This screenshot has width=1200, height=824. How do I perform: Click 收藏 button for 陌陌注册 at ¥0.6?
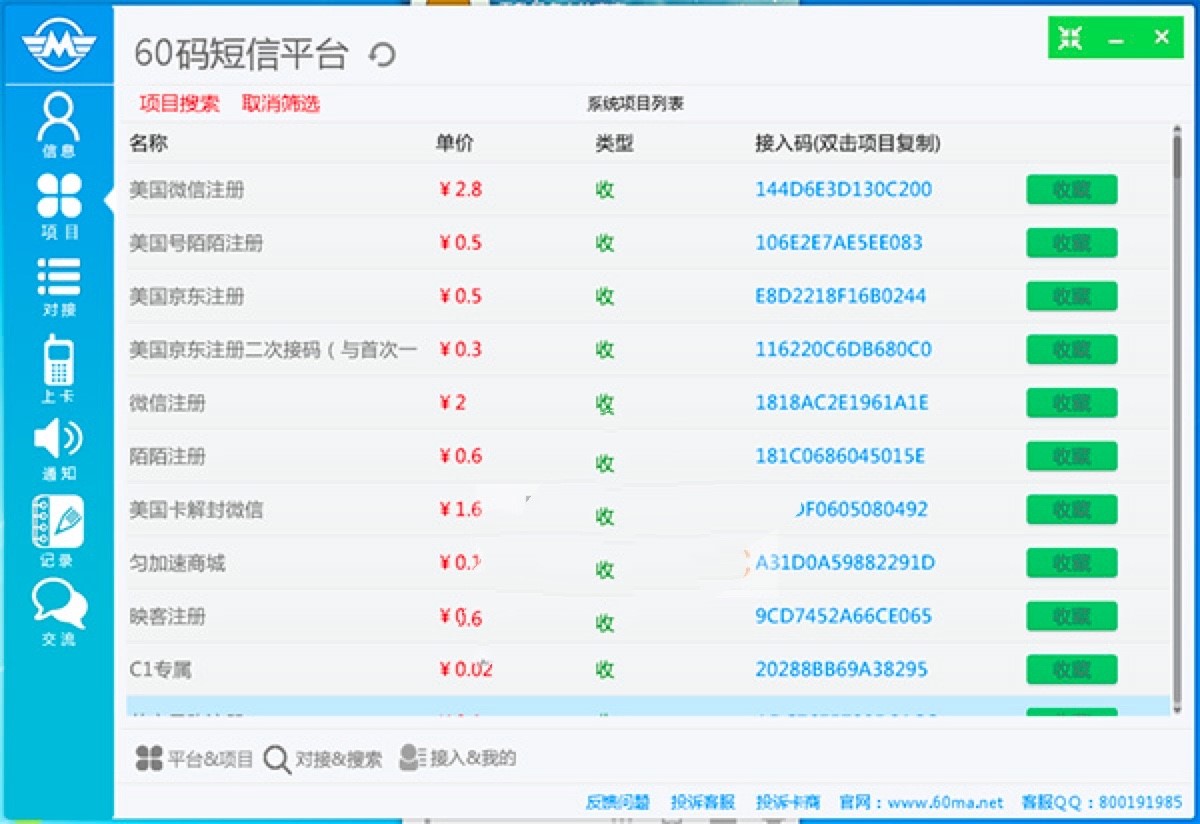pyautogui.click(x=1071, y=456)
